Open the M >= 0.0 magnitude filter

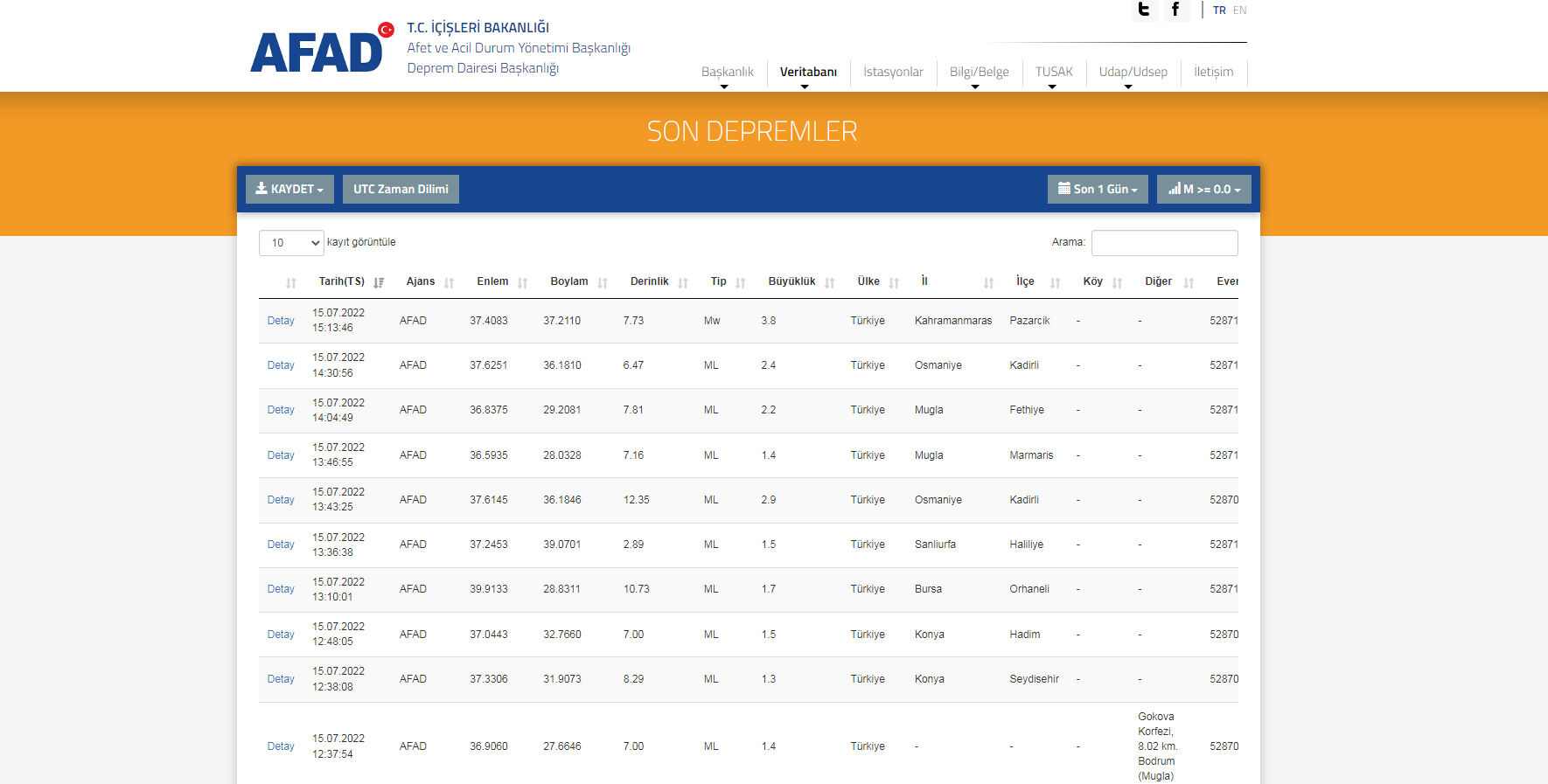(x=1204, y=189)
